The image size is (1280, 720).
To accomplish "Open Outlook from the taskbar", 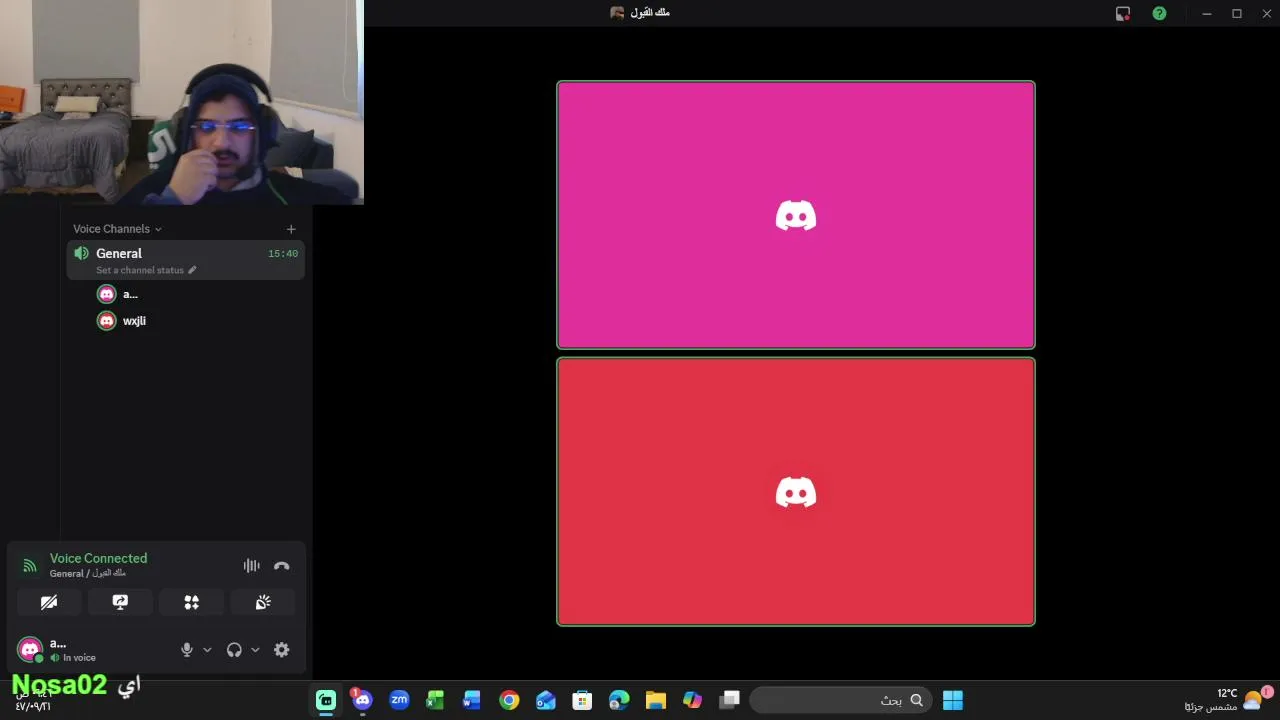I will [x=545, y=700].
